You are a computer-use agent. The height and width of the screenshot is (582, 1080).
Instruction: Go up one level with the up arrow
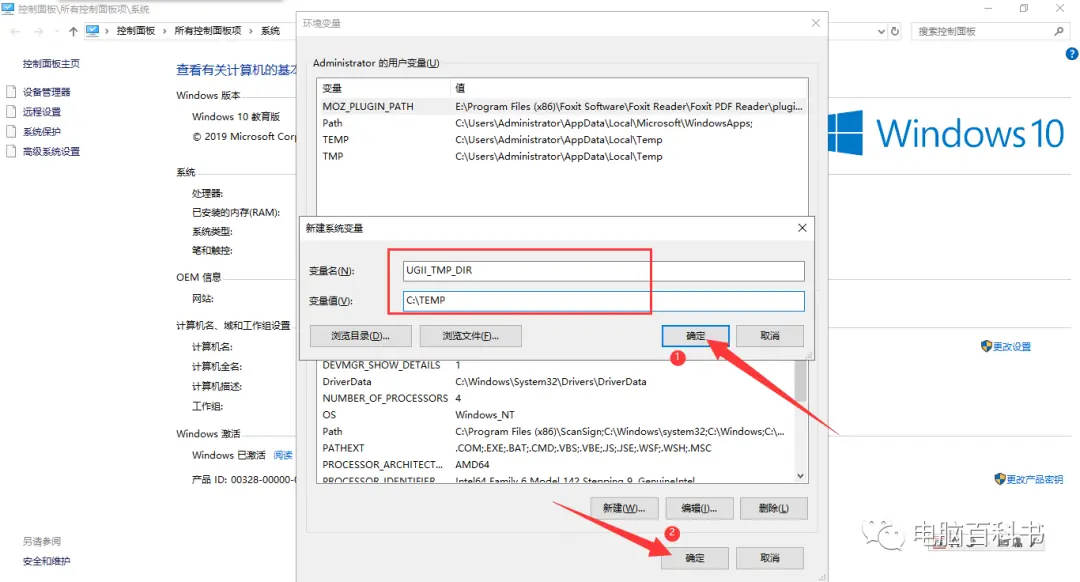pos(73,31)
